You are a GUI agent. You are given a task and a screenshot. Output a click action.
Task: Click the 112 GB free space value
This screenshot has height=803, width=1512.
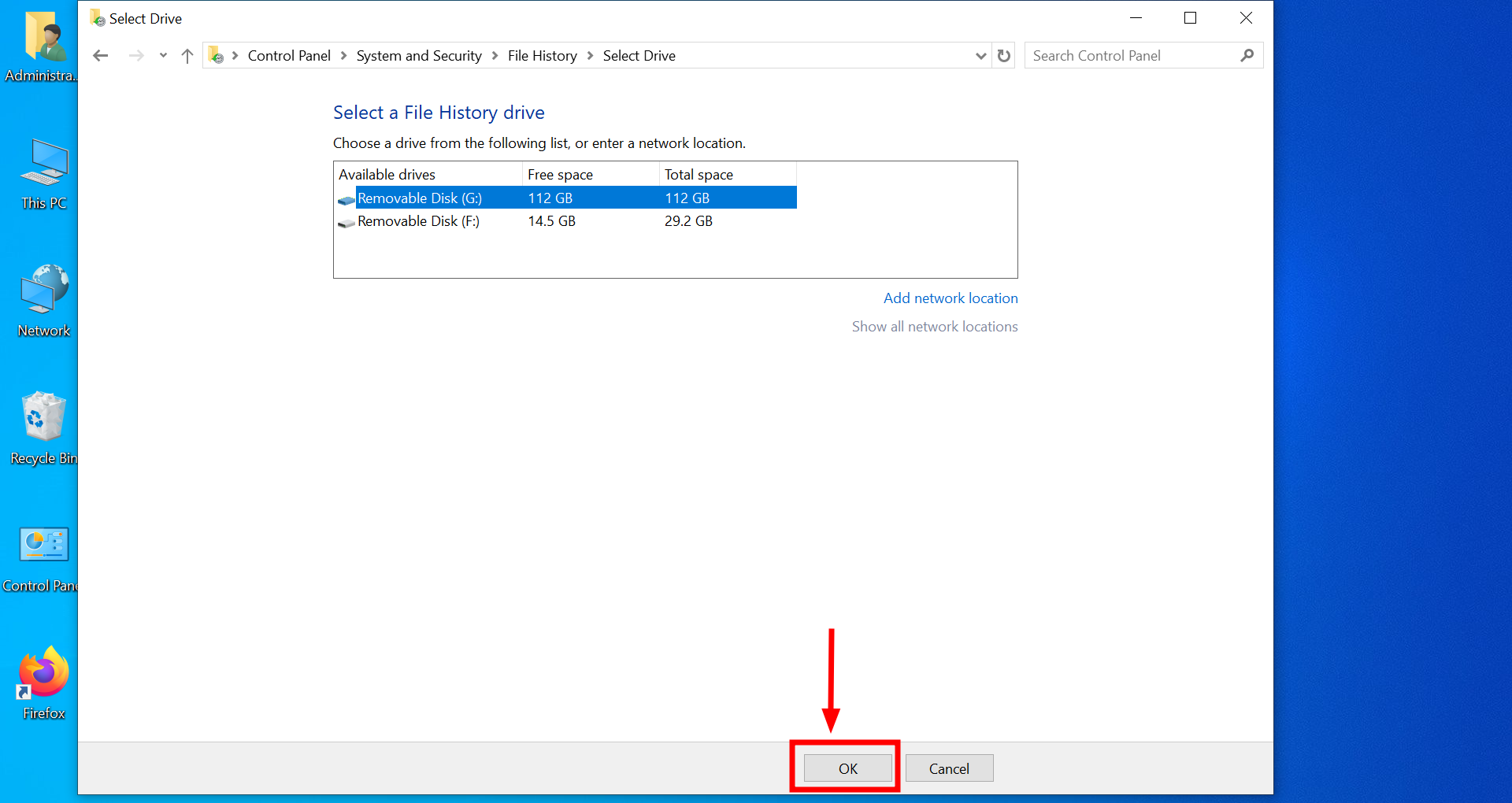550,198
